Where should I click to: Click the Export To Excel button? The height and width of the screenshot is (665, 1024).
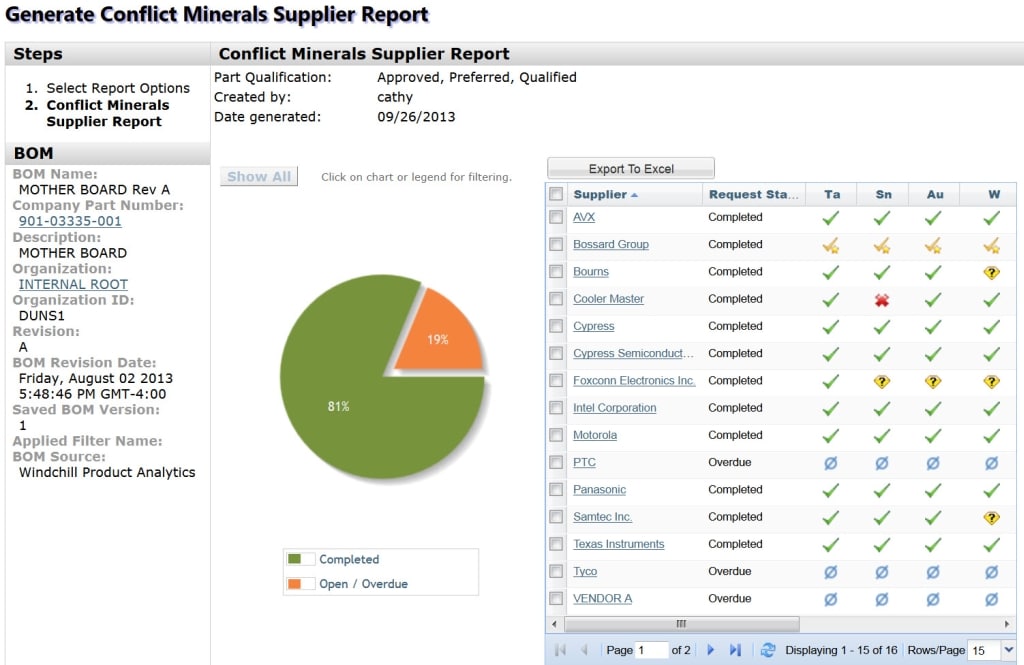[631, 169]
